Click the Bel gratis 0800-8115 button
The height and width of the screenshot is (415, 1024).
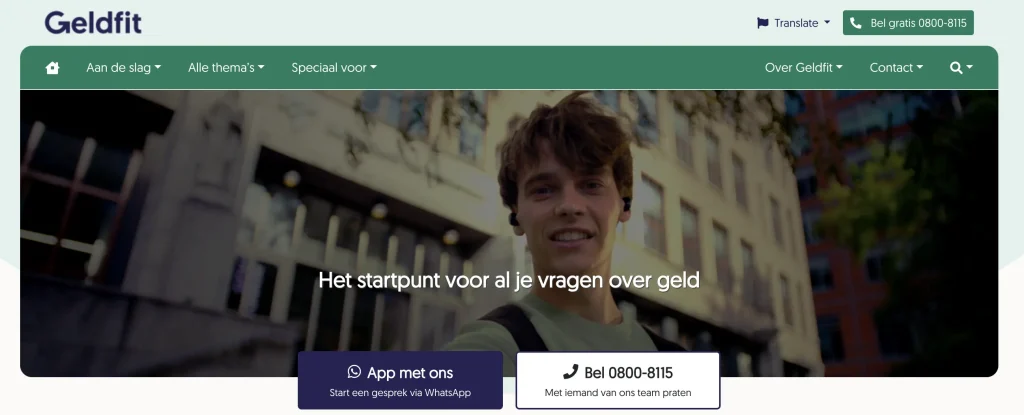(x=908, y=23)
